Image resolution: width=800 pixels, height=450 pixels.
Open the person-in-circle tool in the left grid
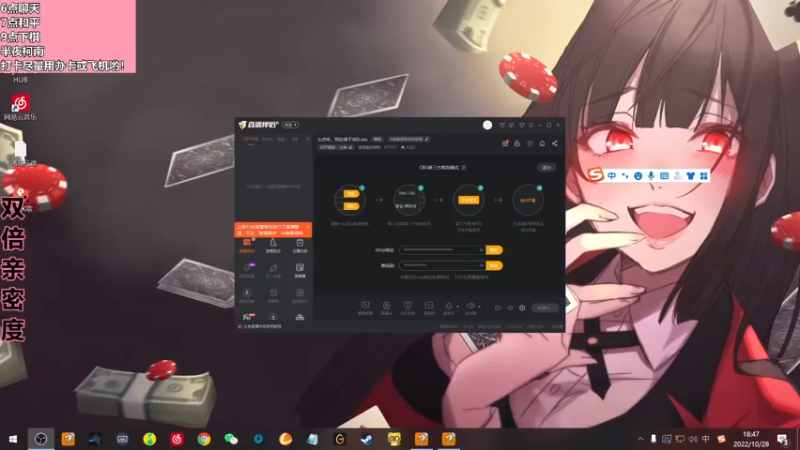click(x=247, y=295)
